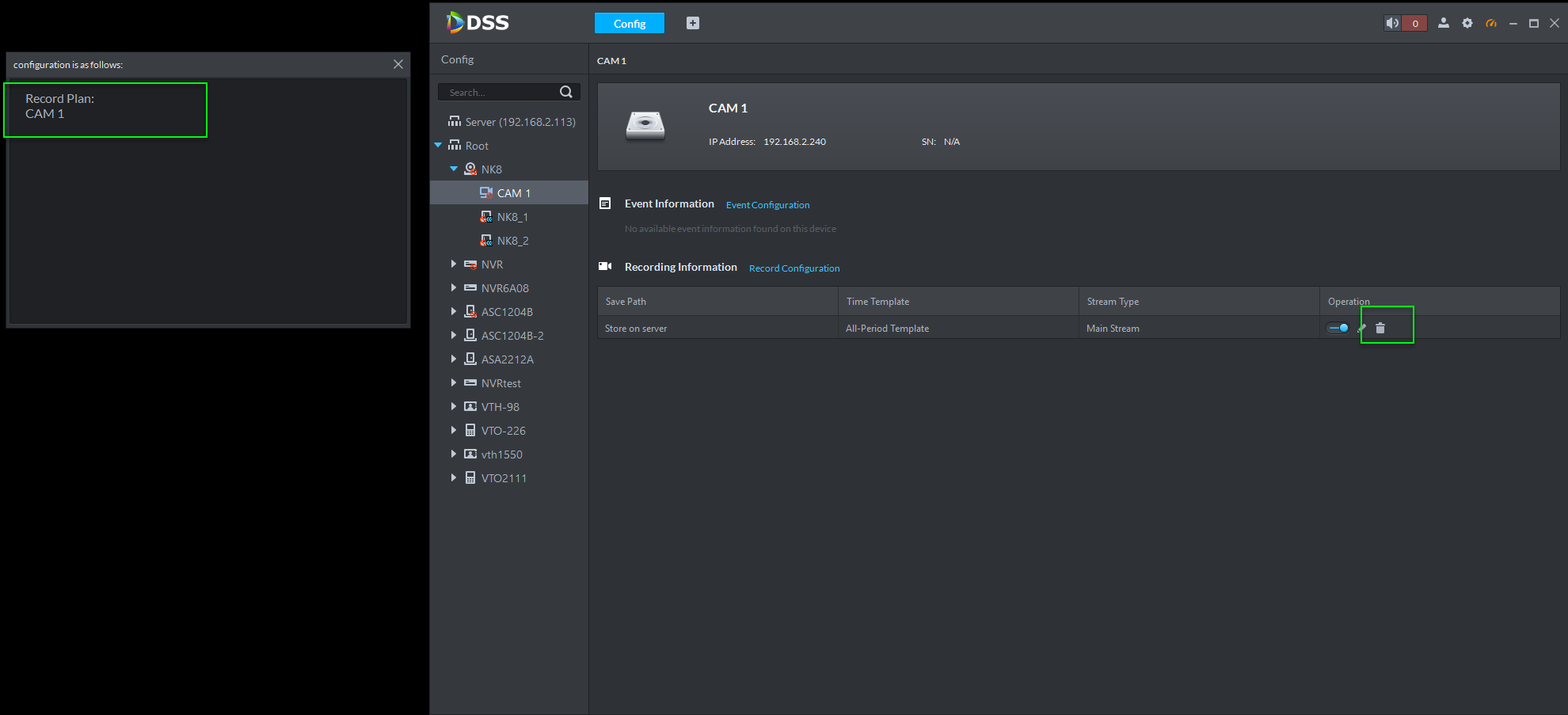This screenshot has width=1568, height=715.
Task: Click the speaker alarm sound icon
Action: click(x=1392, y=23)
